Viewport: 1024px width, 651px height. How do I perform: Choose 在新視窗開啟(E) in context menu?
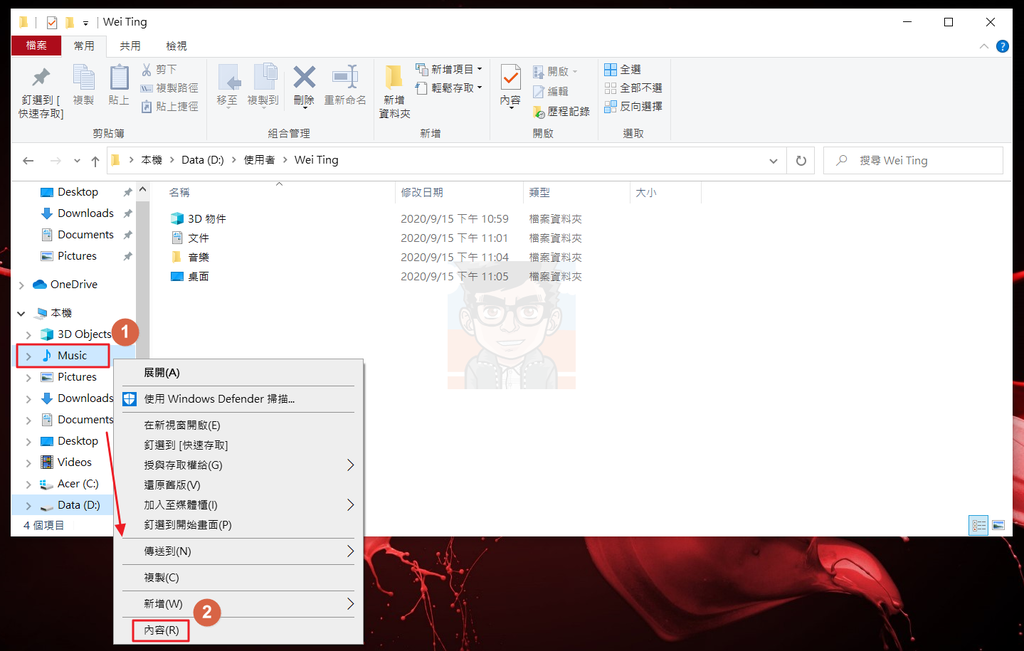click(x=238, y=425)
